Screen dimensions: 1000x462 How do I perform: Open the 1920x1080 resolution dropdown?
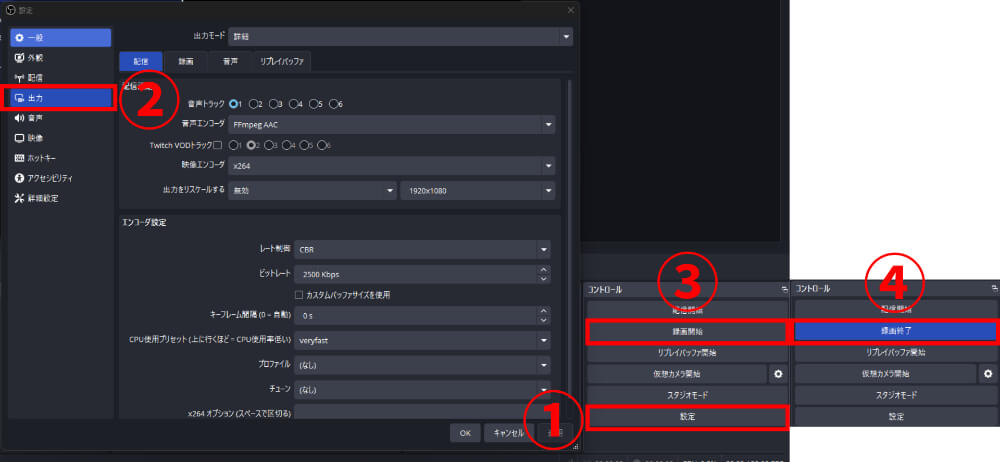pyautogui.click(x=478, y=191)
